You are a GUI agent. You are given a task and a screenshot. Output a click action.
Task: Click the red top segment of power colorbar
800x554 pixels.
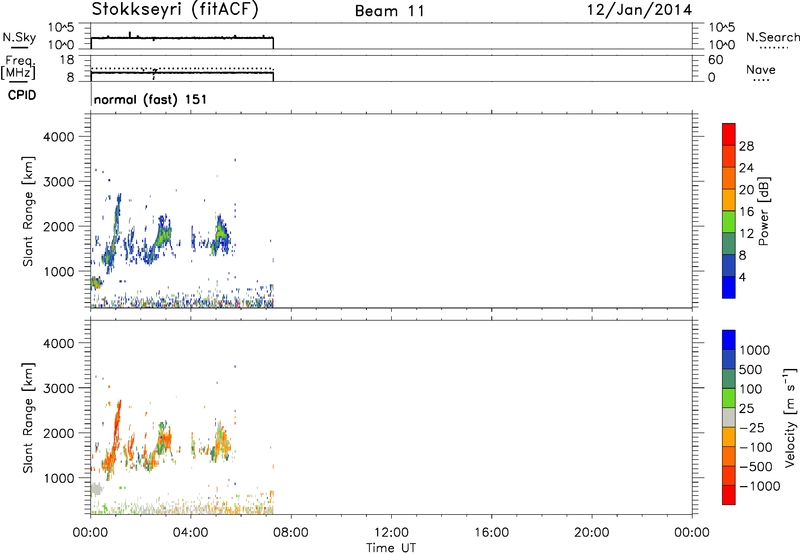click(x=729, y=134)
